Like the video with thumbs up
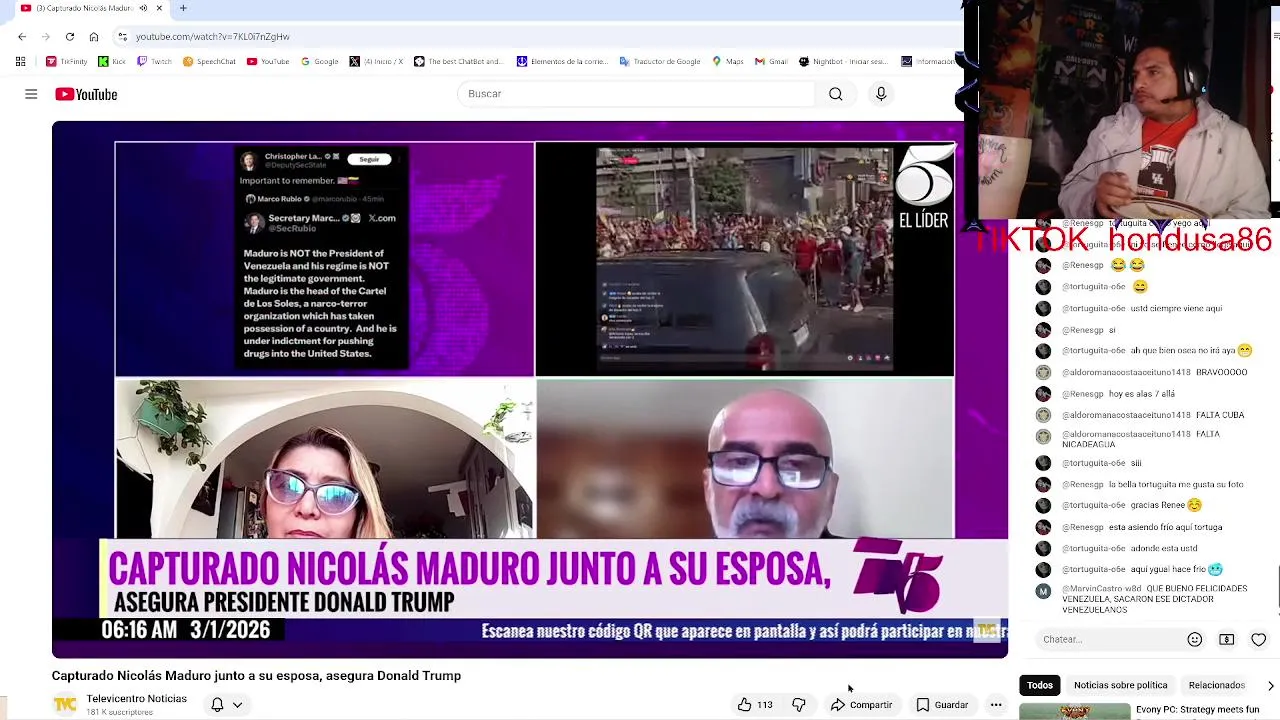Viewport: 1280px width, 720px height. point(755,705)
